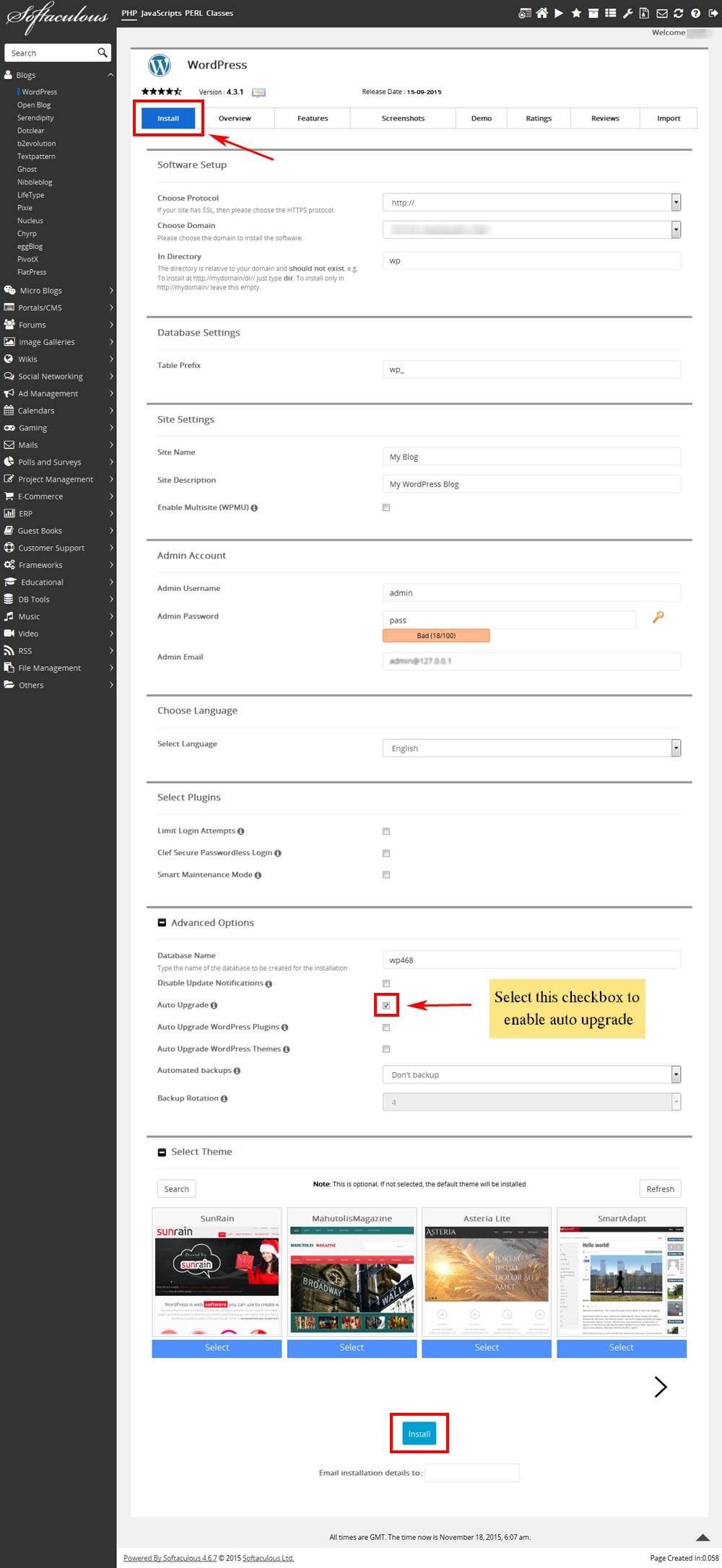
Task: Click the sync arrows icon
Action: point(679,13)
